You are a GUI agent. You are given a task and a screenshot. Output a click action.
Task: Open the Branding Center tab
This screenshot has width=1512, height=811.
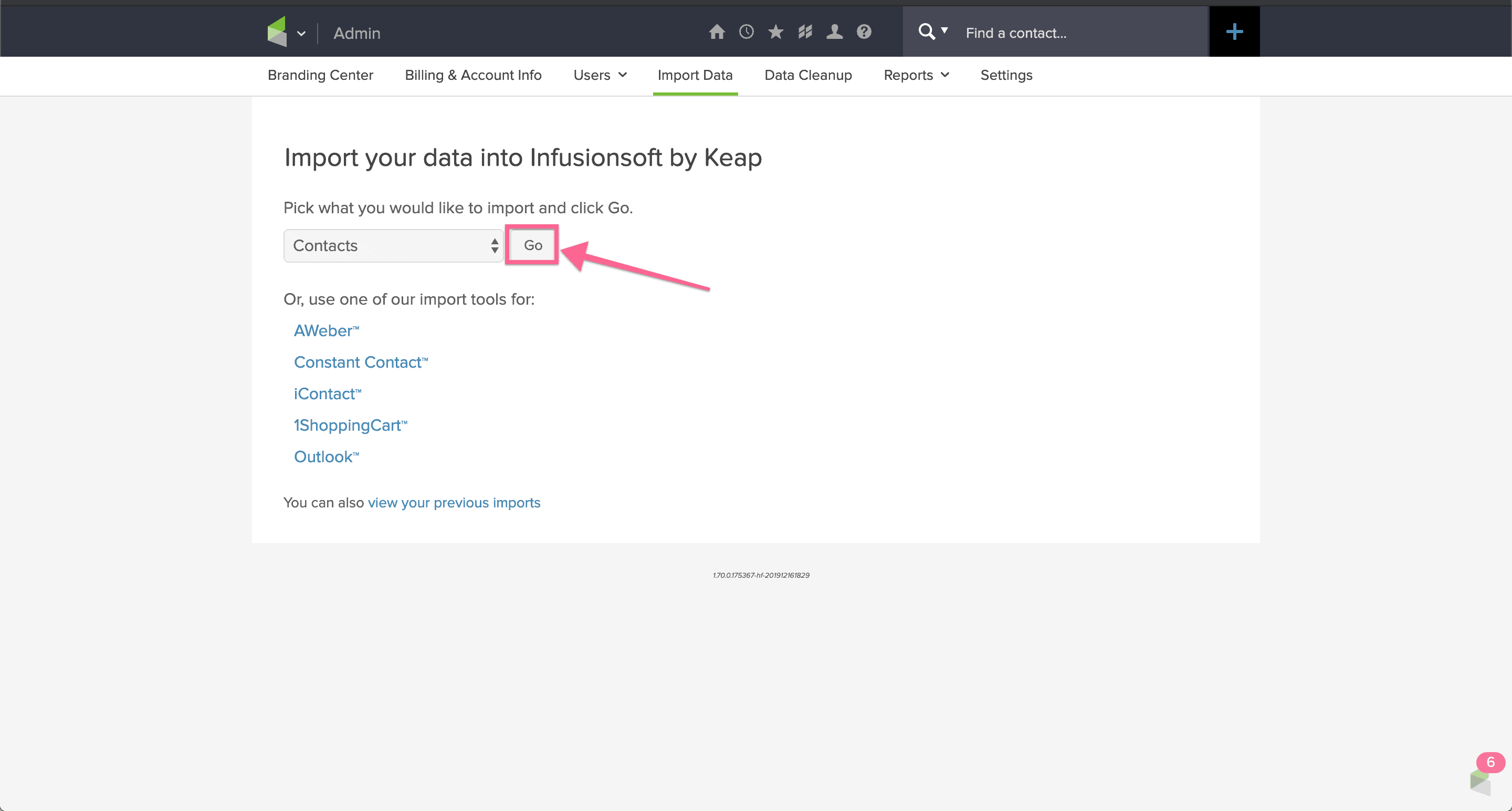320,75
